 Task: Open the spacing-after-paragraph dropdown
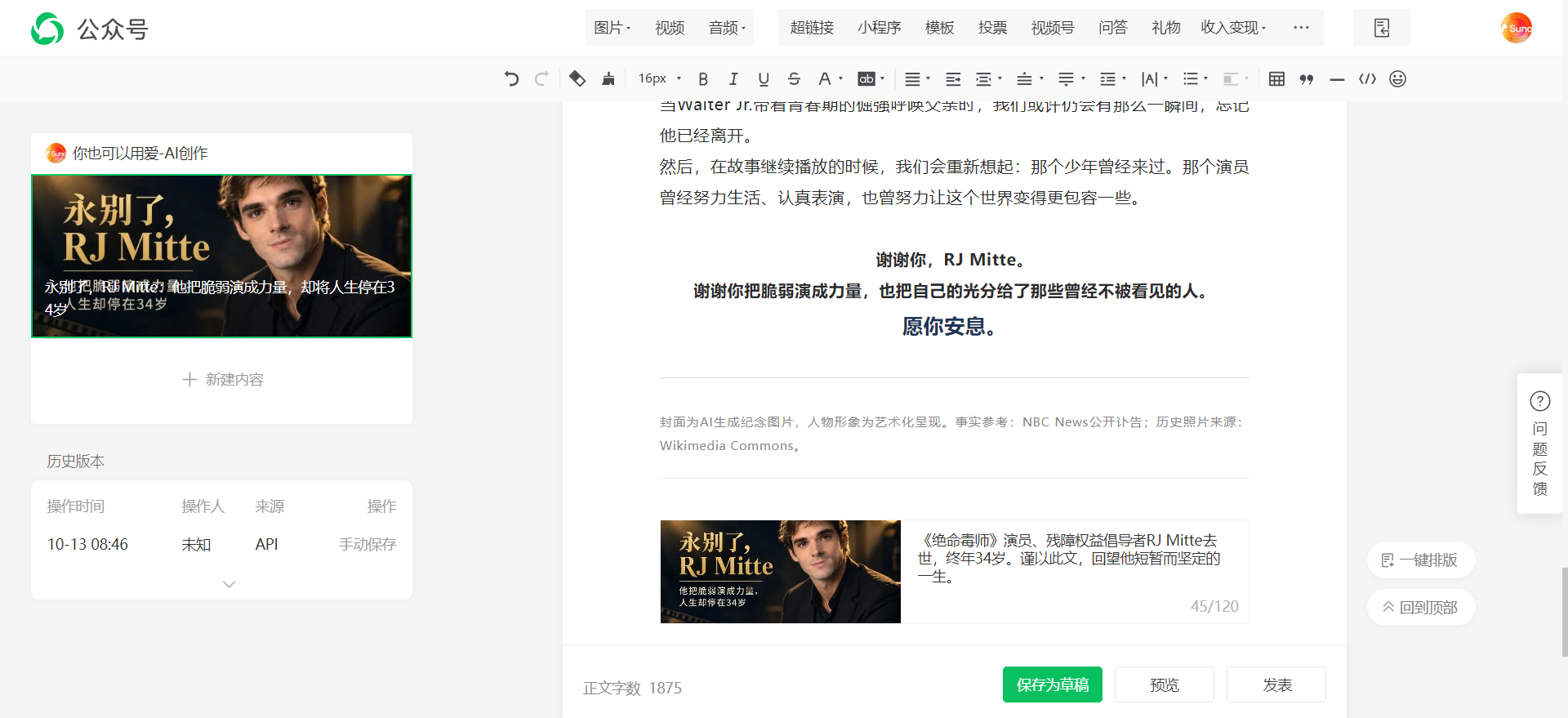[1071, 78]
